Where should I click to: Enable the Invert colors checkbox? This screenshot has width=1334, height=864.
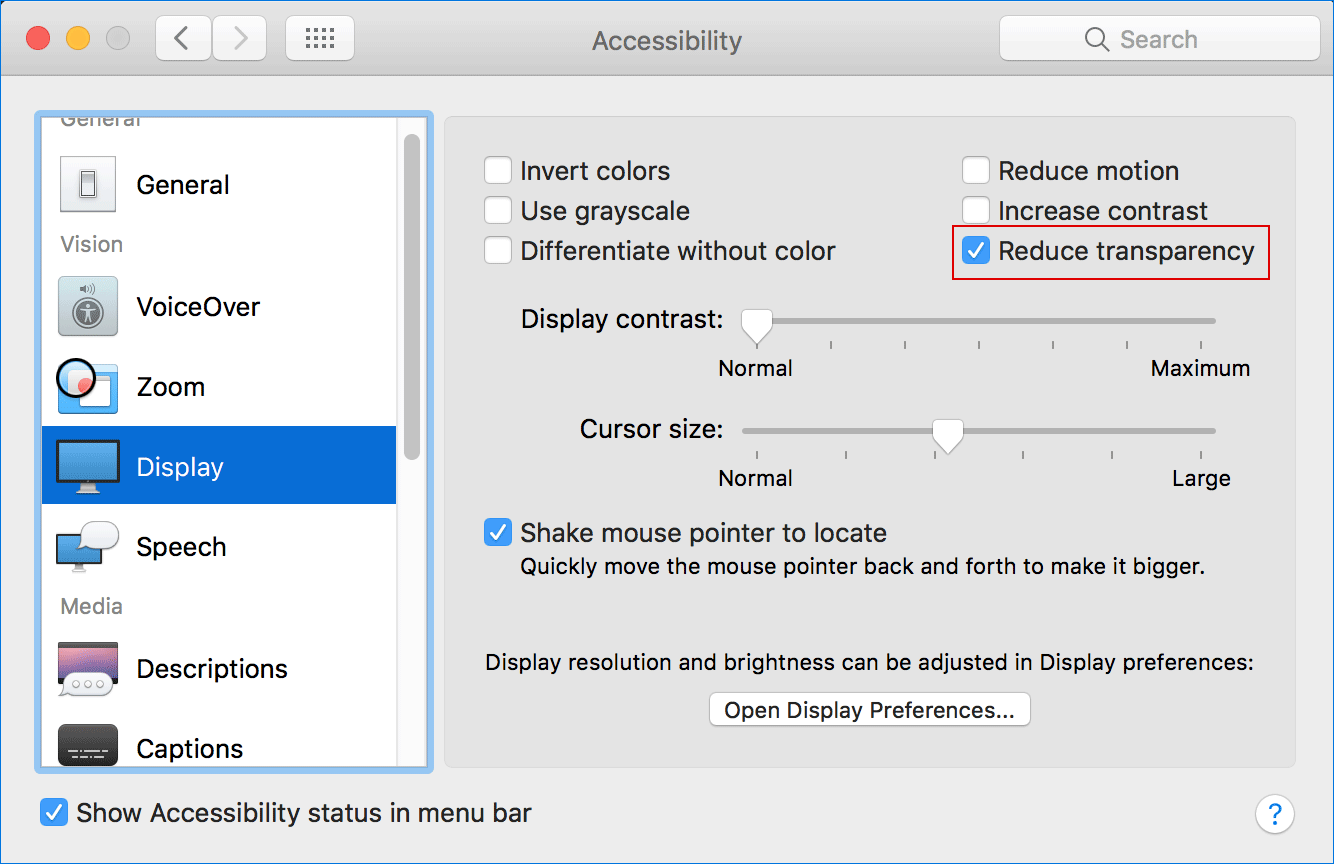tap(497, 170)
